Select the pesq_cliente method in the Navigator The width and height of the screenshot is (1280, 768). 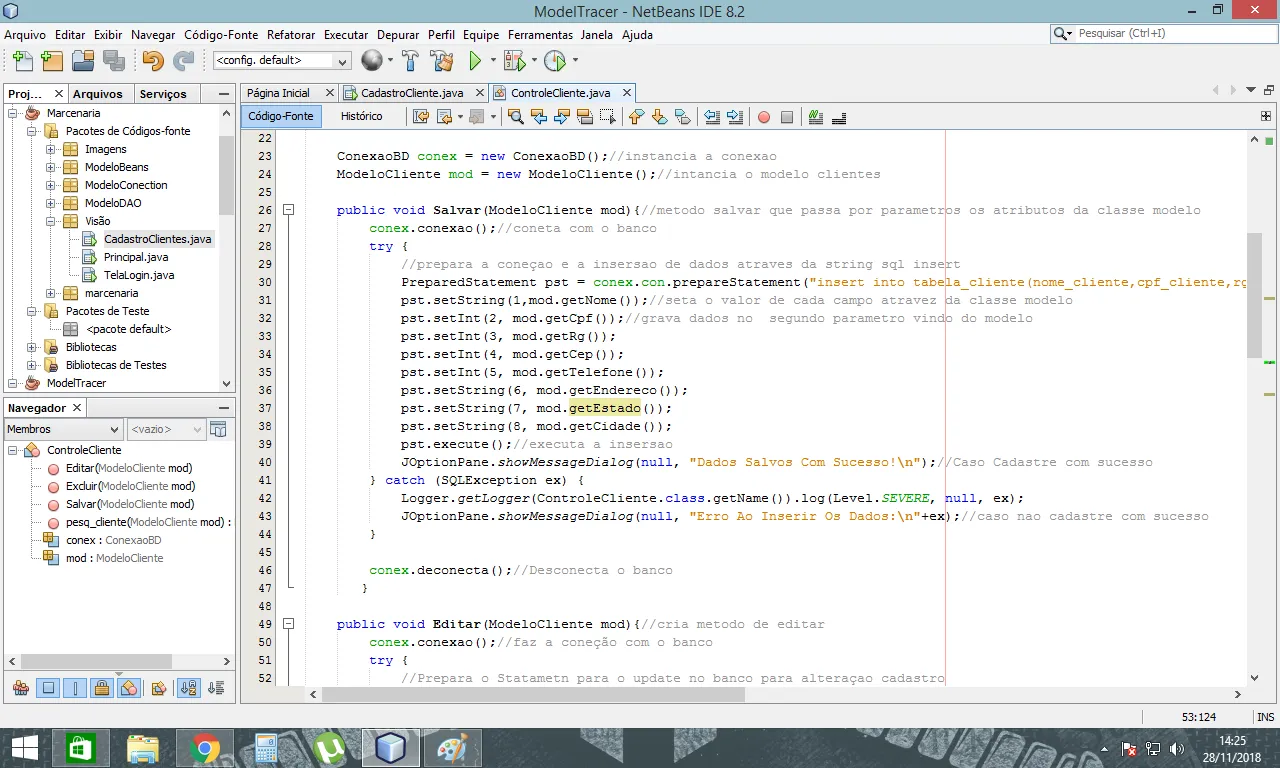click(x=148, y=522)
